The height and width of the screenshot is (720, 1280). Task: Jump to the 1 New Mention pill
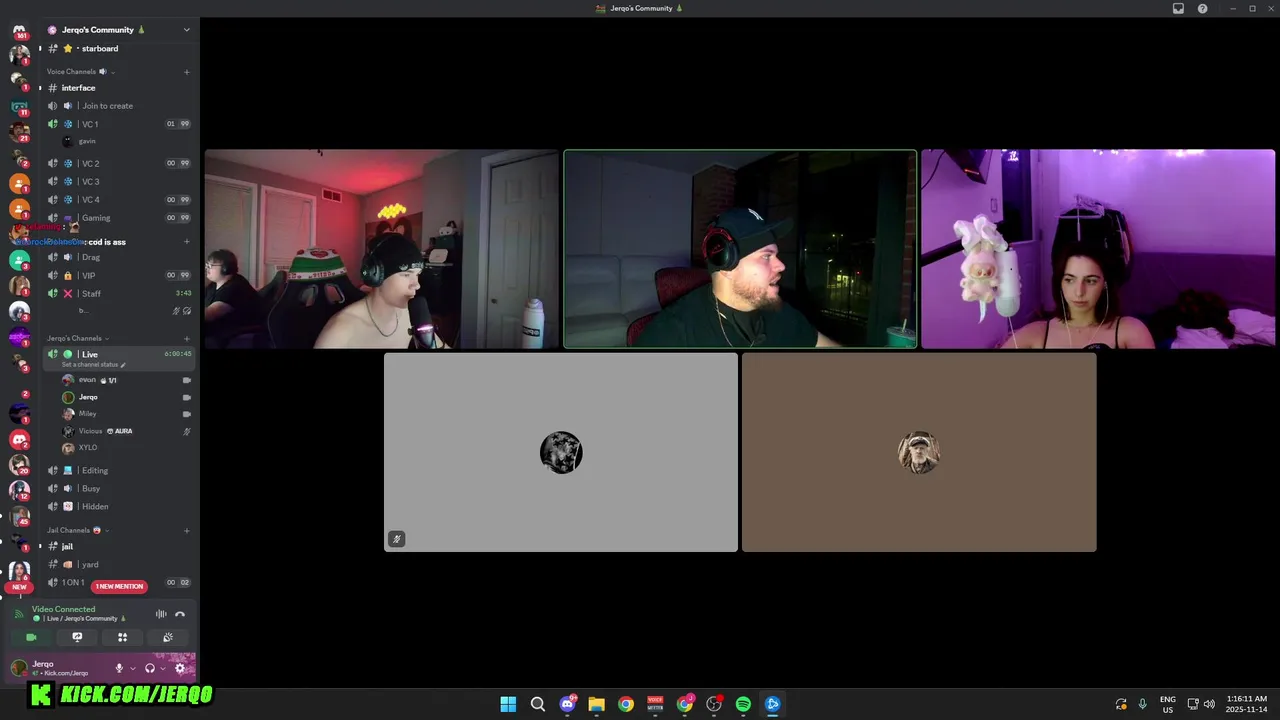coord(119,586)
